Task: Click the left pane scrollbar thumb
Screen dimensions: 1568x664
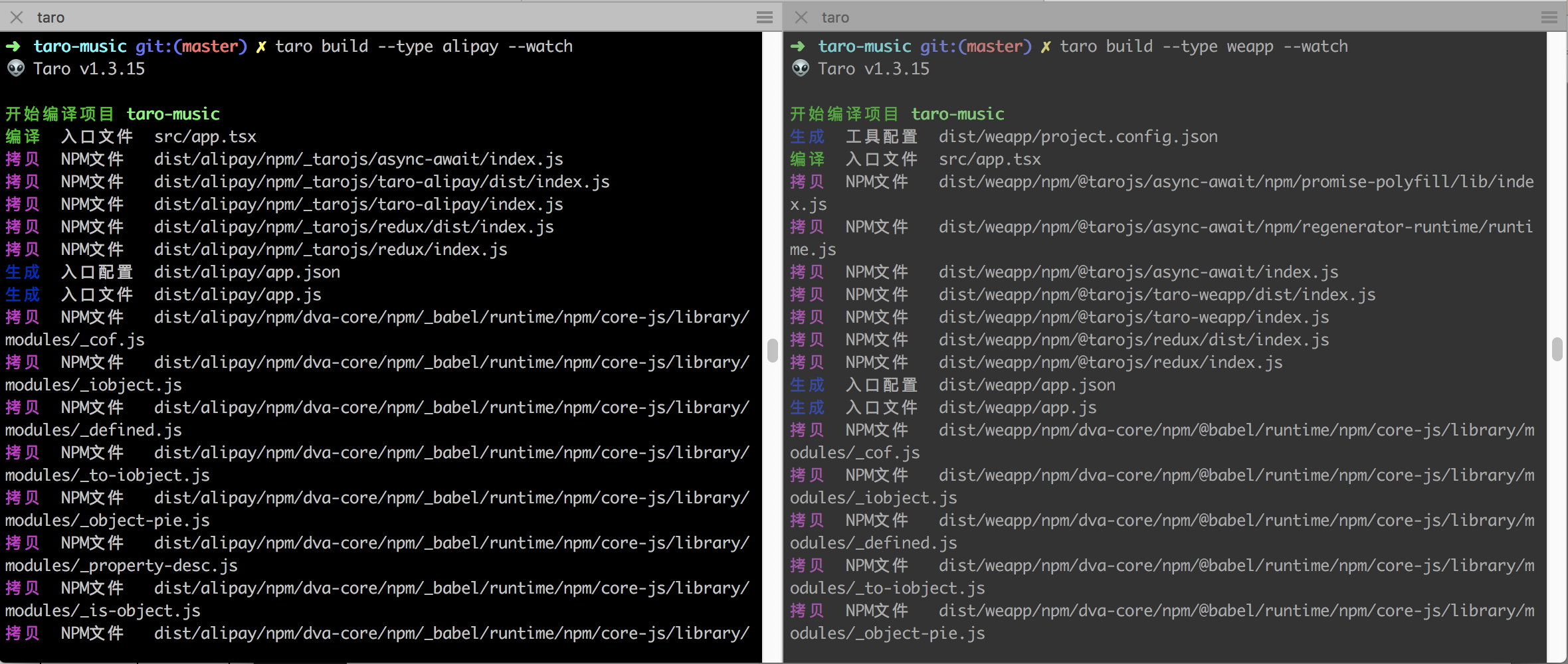Action: 772,350
